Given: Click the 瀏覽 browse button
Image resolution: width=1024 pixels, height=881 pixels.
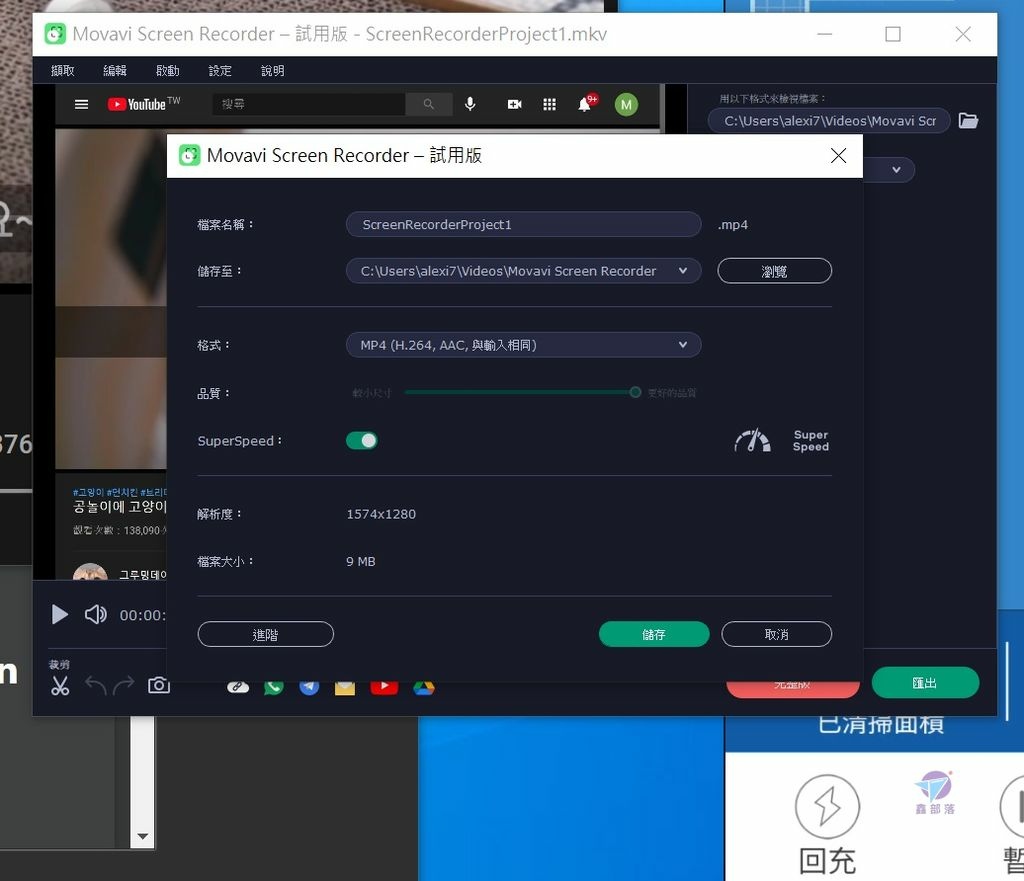Looking at the screenshot, I should click(774, 271).
